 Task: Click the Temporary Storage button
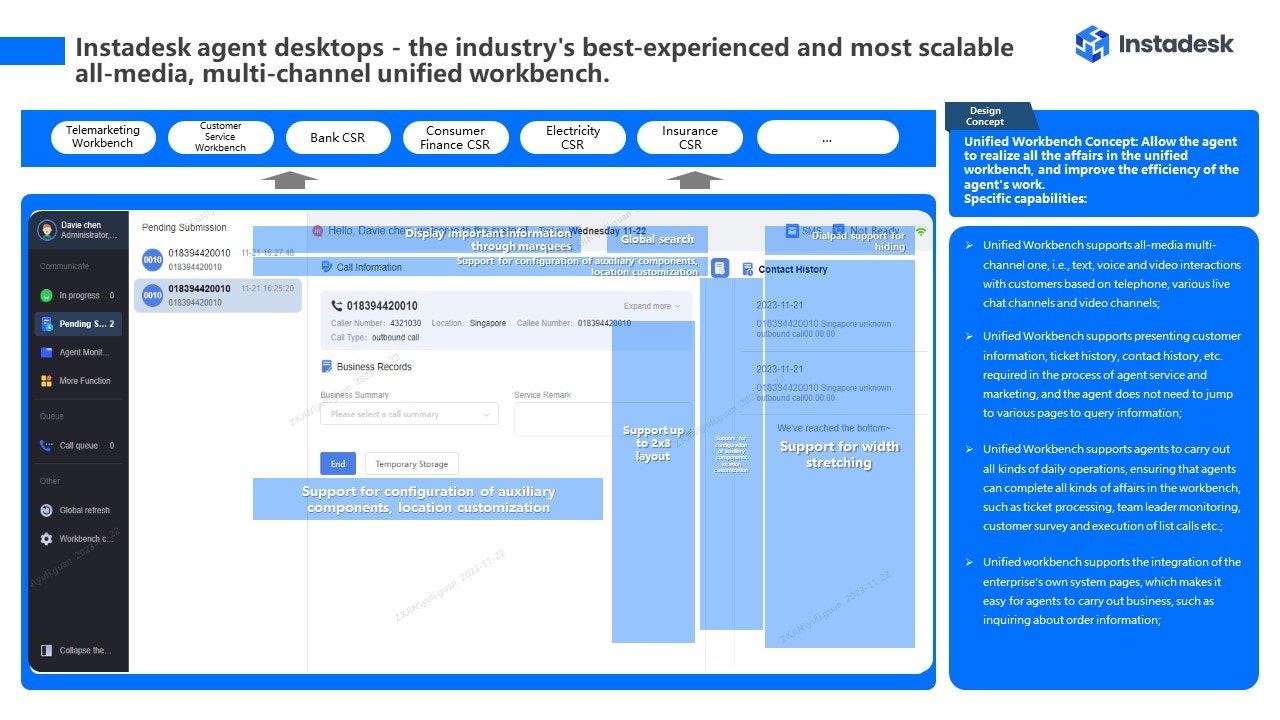pos(412,464)
